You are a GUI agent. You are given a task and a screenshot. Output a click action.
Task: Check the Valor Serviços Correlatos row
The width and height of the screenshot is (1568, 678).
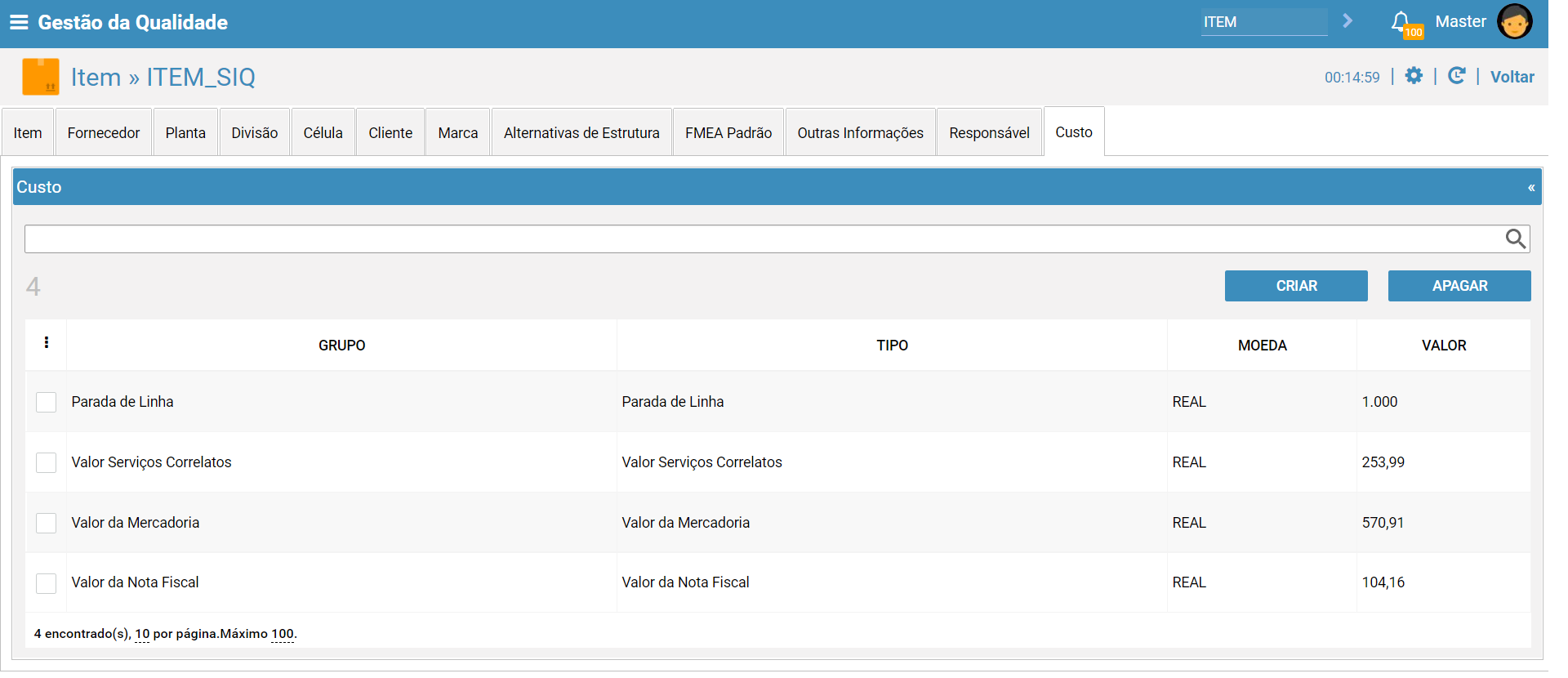(47, 462)
